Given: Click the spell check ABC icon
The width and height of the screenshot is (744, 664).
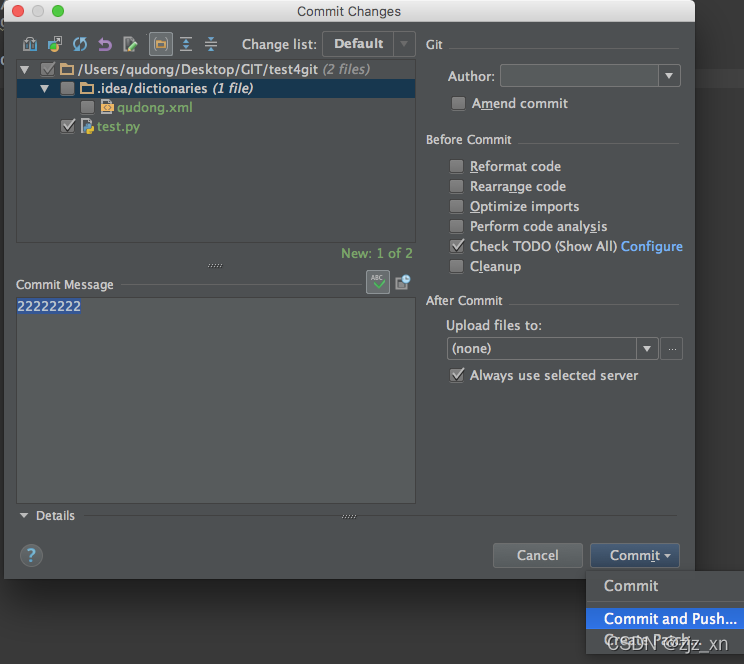Looking at the screenshot, I should point(378,282).
